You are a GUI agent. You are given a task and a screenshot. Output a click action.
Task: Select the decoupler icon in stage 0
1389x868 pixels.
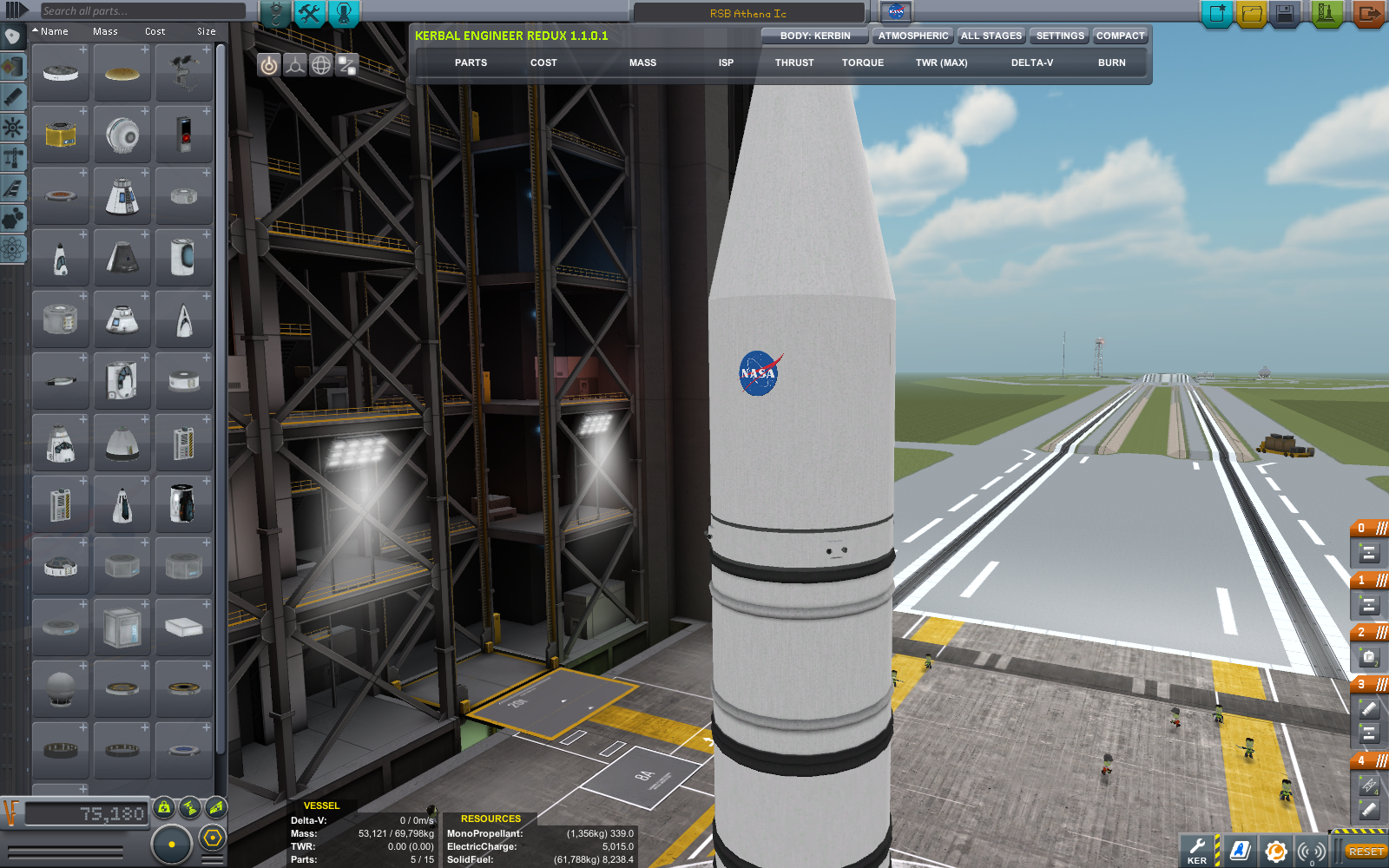click(1369, 553)
